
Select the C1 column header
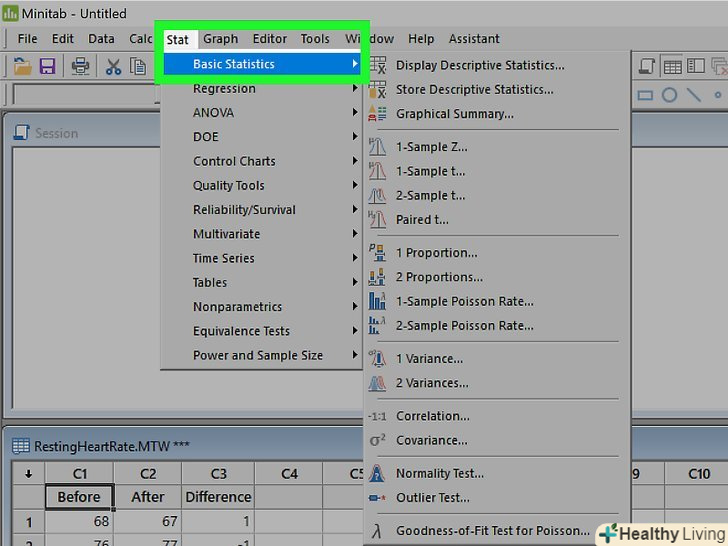(79, 474)
